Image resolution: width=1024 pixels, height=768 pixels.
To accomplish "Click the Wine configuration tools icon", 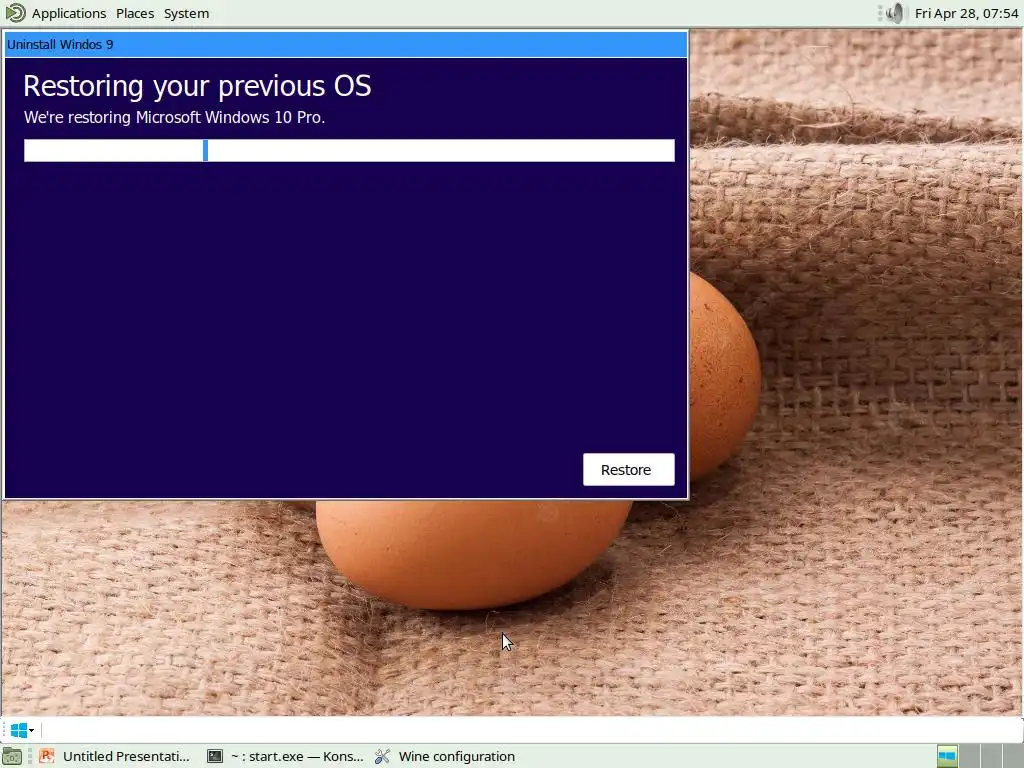I will 382,756.
